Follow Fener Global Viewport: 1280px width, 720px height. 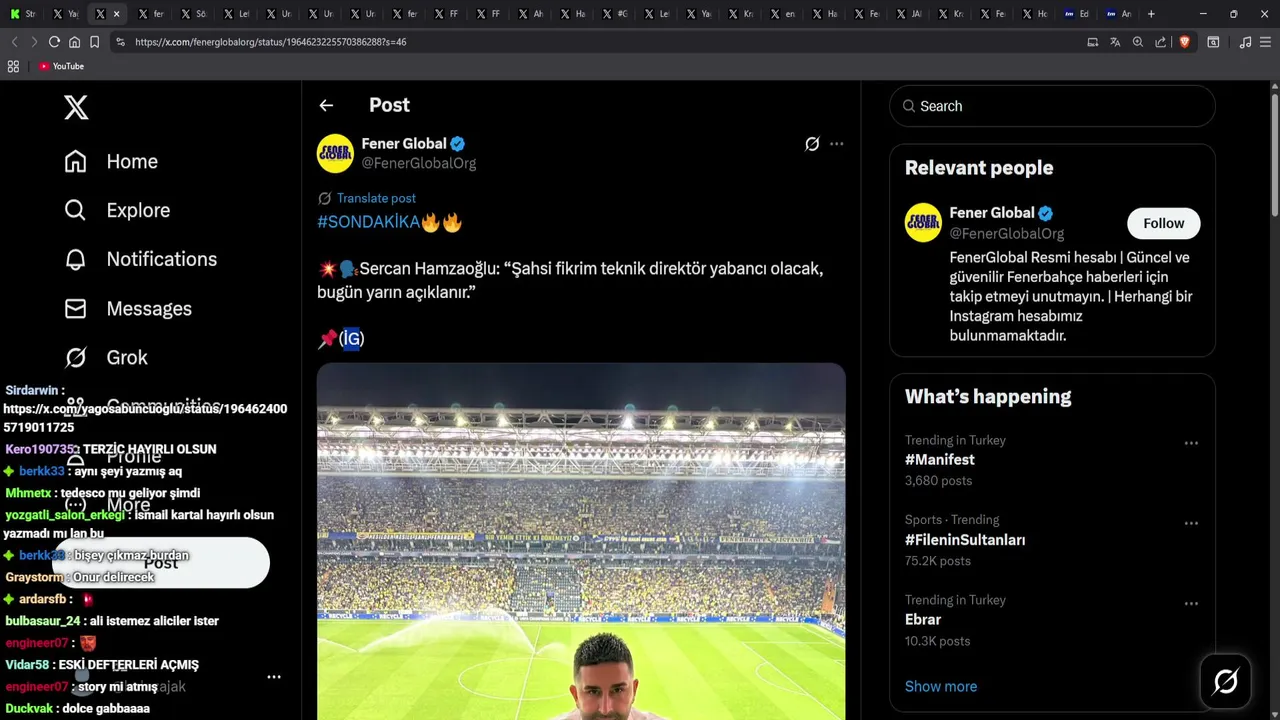(1164, 223)
